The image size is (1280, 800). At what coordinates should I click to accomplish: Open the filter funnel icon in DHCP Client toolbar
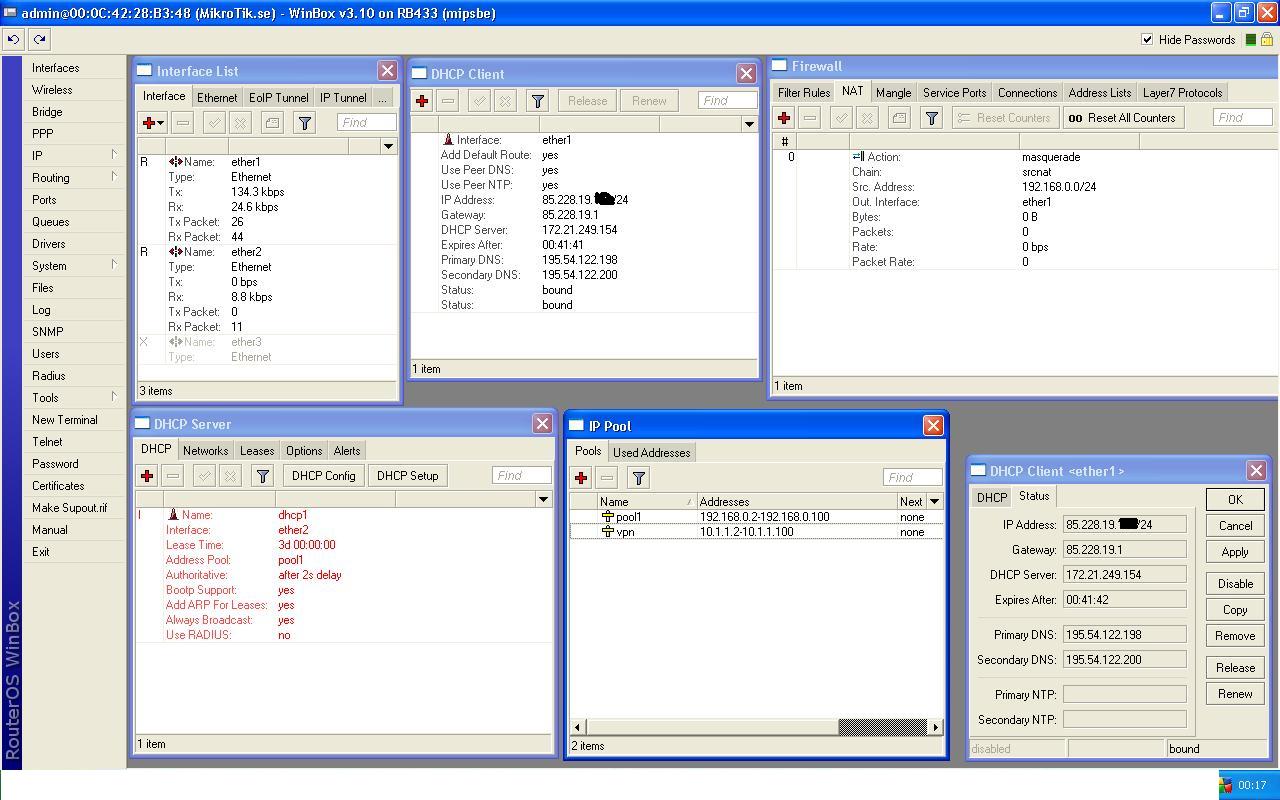[x=537, y=100]
